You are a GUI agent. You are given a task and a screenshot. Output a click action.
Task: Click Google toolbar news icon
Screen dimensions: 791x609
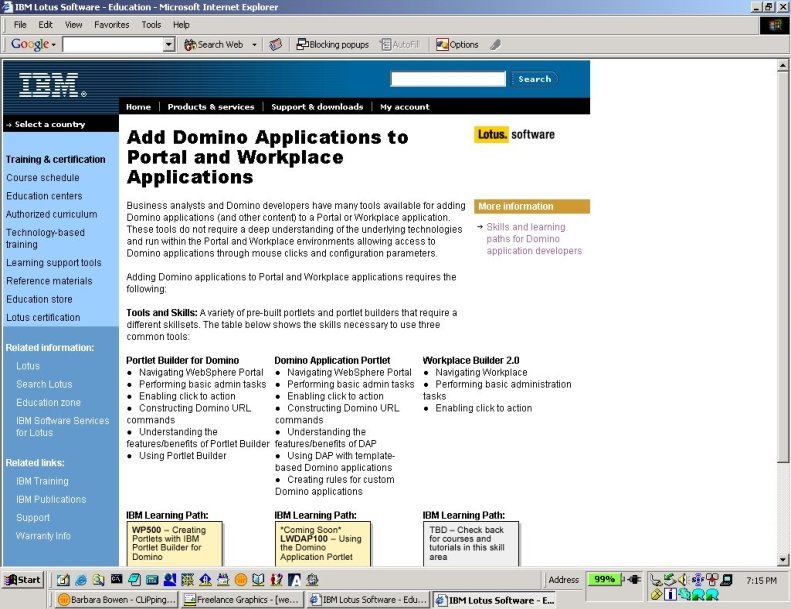coord(275,45)
